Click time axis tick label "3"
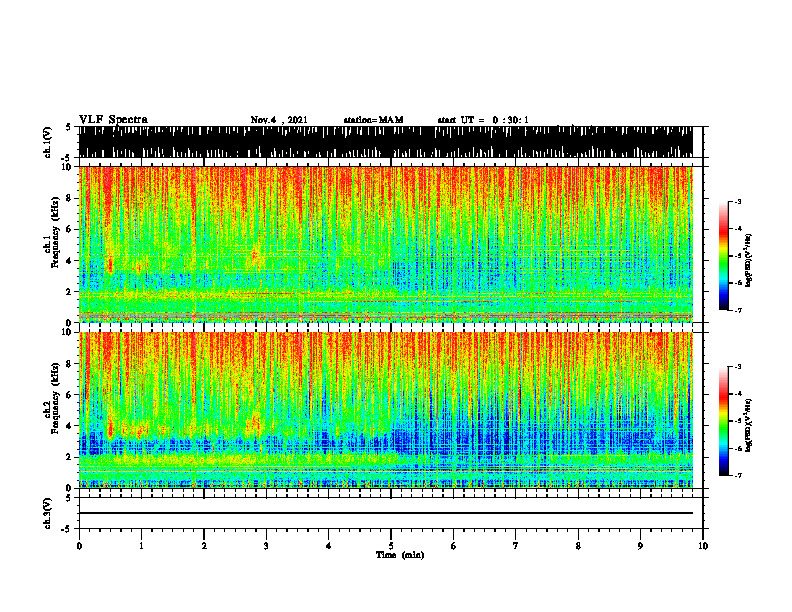The width and height of the screenshot is (792, 612). (x=266, y=546)
